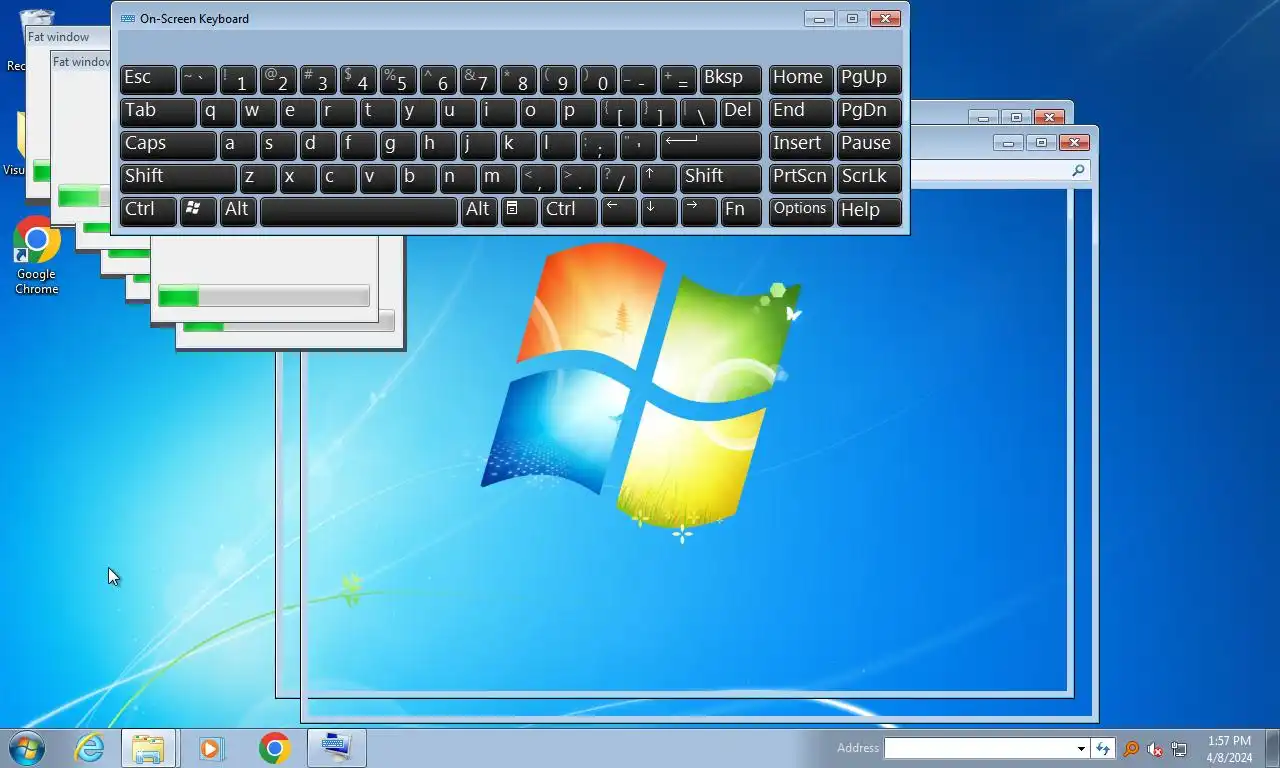Click the Home key
This screenshot has height=768, width=1280.
tap(801, 78)
